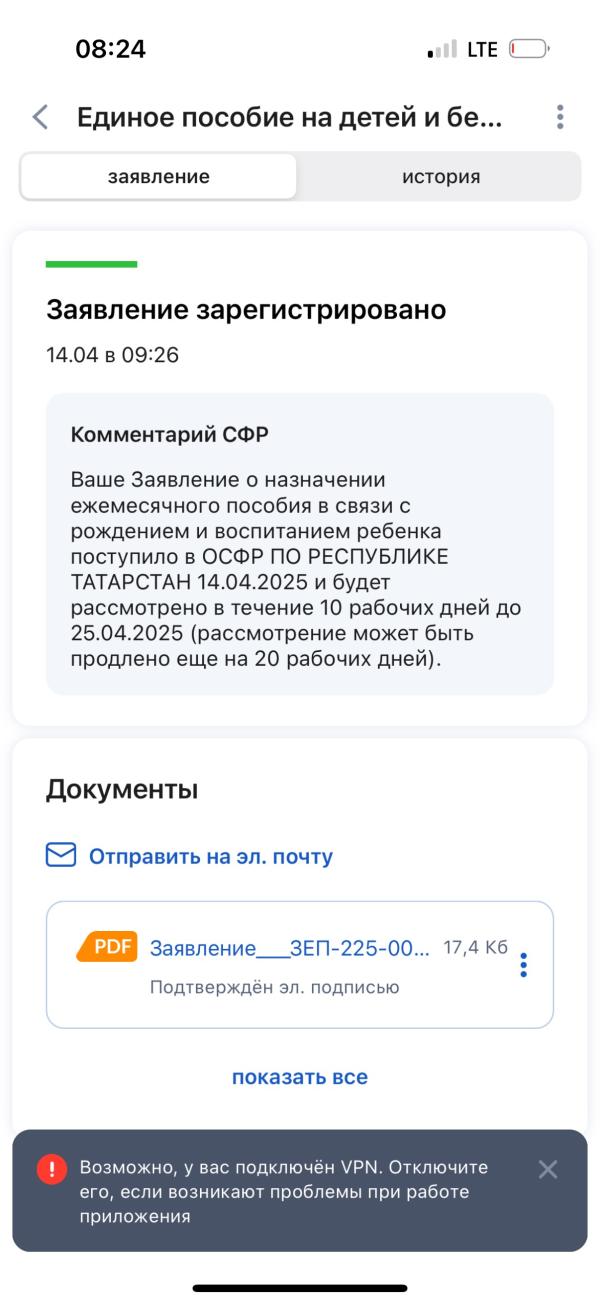Open the Заявление ЗЕП-225 PDF file
Viewport: 600px width, 1303px height.
pyautogui.click(x=289, y=949)
